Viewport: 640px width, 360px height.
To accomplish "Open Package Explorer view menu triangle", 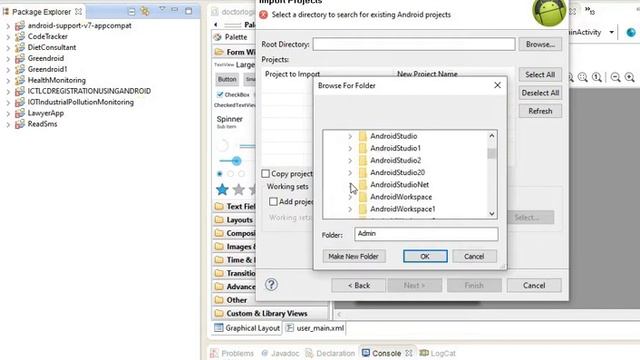I will pyautogui.click(x=162, y=9).
